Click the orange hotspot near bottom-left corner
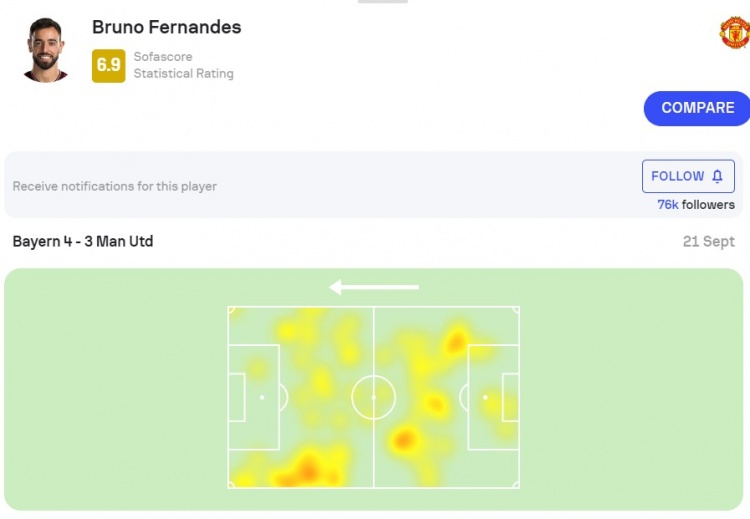This screenshot has width=750, height=519. (307, 467)
